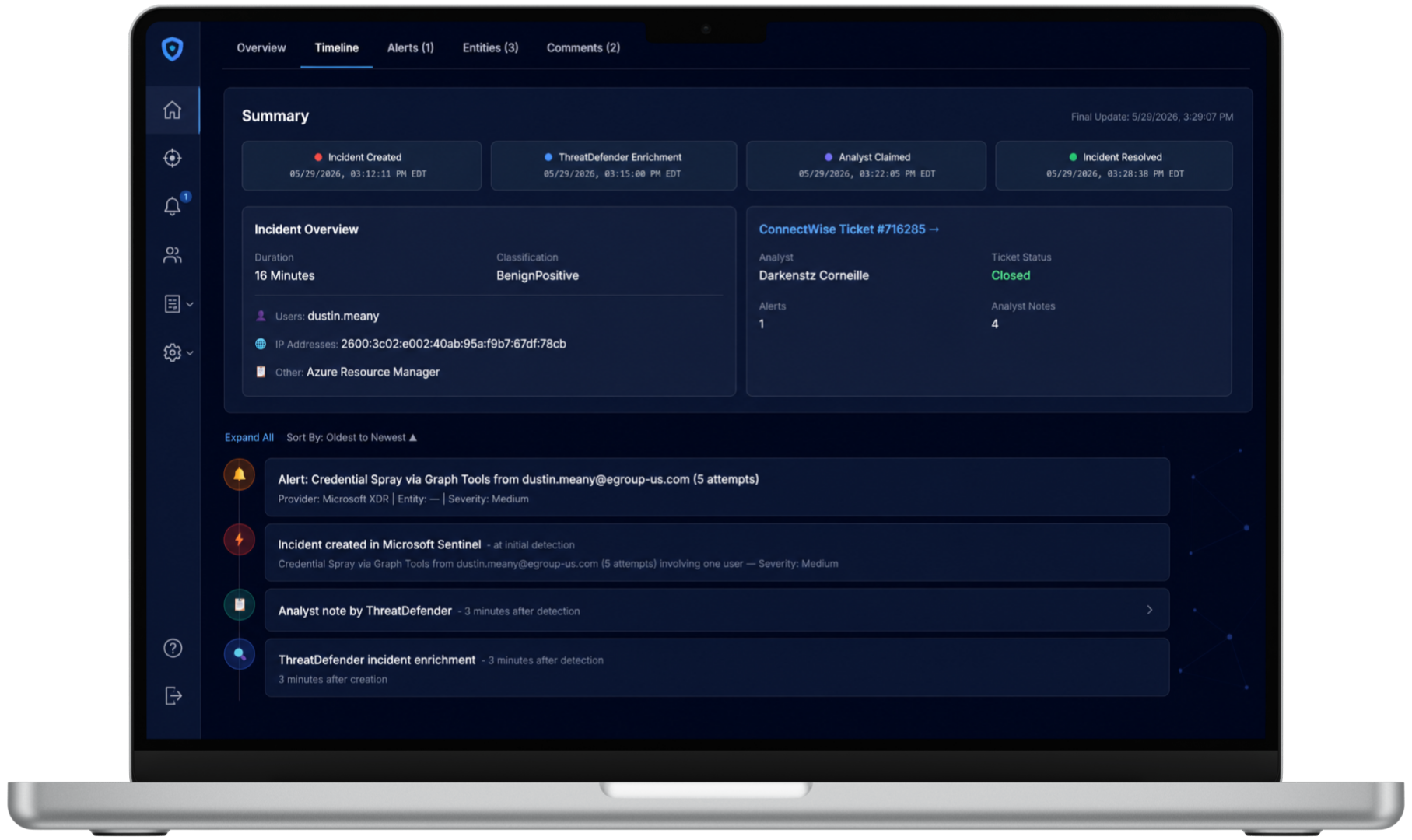This screenshot has height=840, width=1412.
Task: Open the ThreatDefender incident enrichment entry
Action: point(717,668)
